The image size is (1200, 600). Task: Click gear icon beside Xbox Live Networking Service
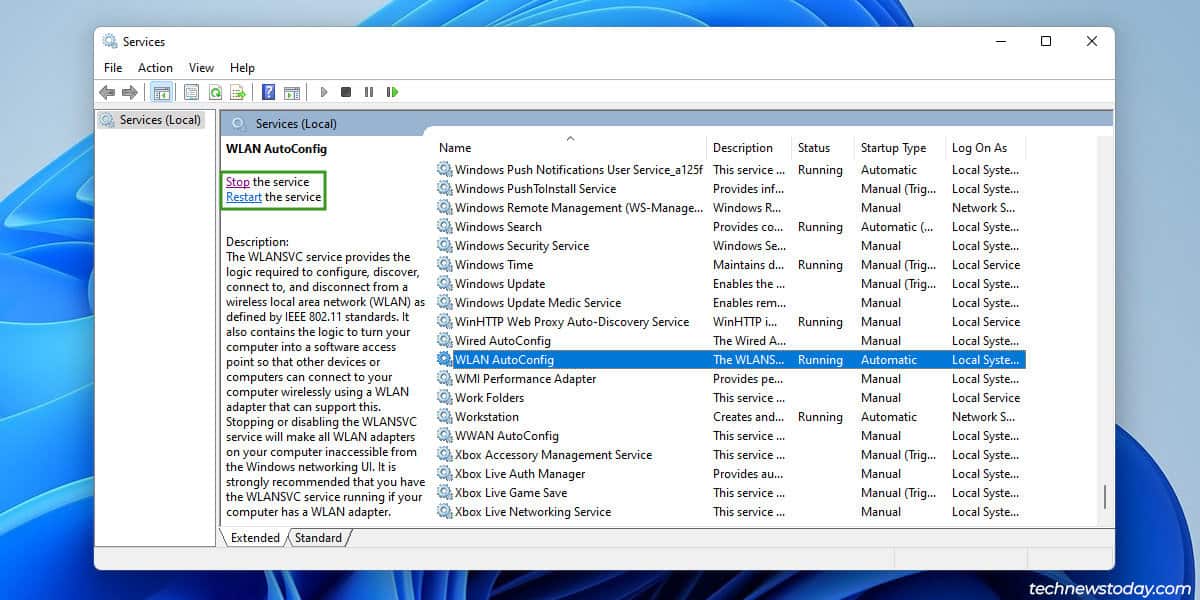pos(445,512)
